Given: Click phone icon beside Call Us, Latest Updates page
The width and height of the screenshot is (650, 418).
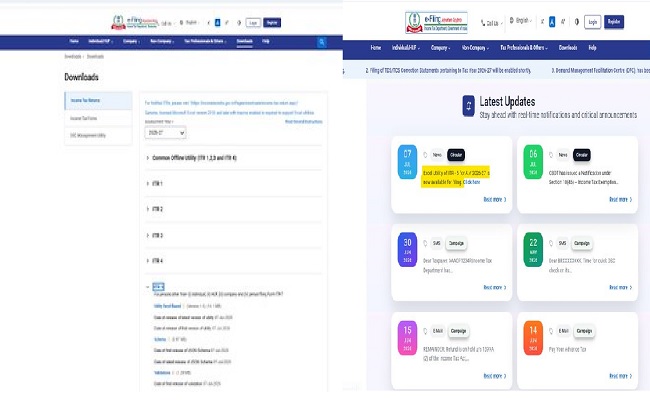Looking at the screenshot, I should click(x=483, y=23).
